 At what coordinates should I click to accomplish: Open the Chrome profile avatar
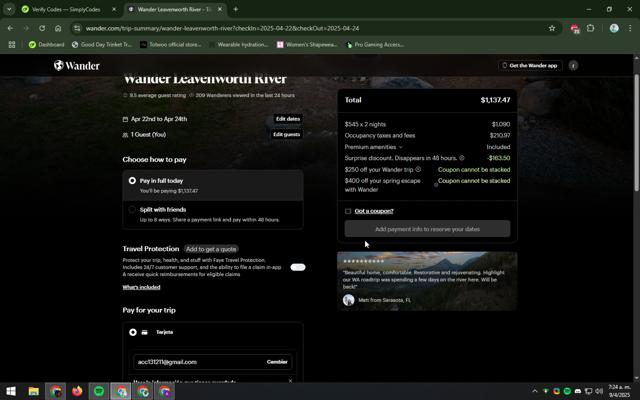(614, 28)
